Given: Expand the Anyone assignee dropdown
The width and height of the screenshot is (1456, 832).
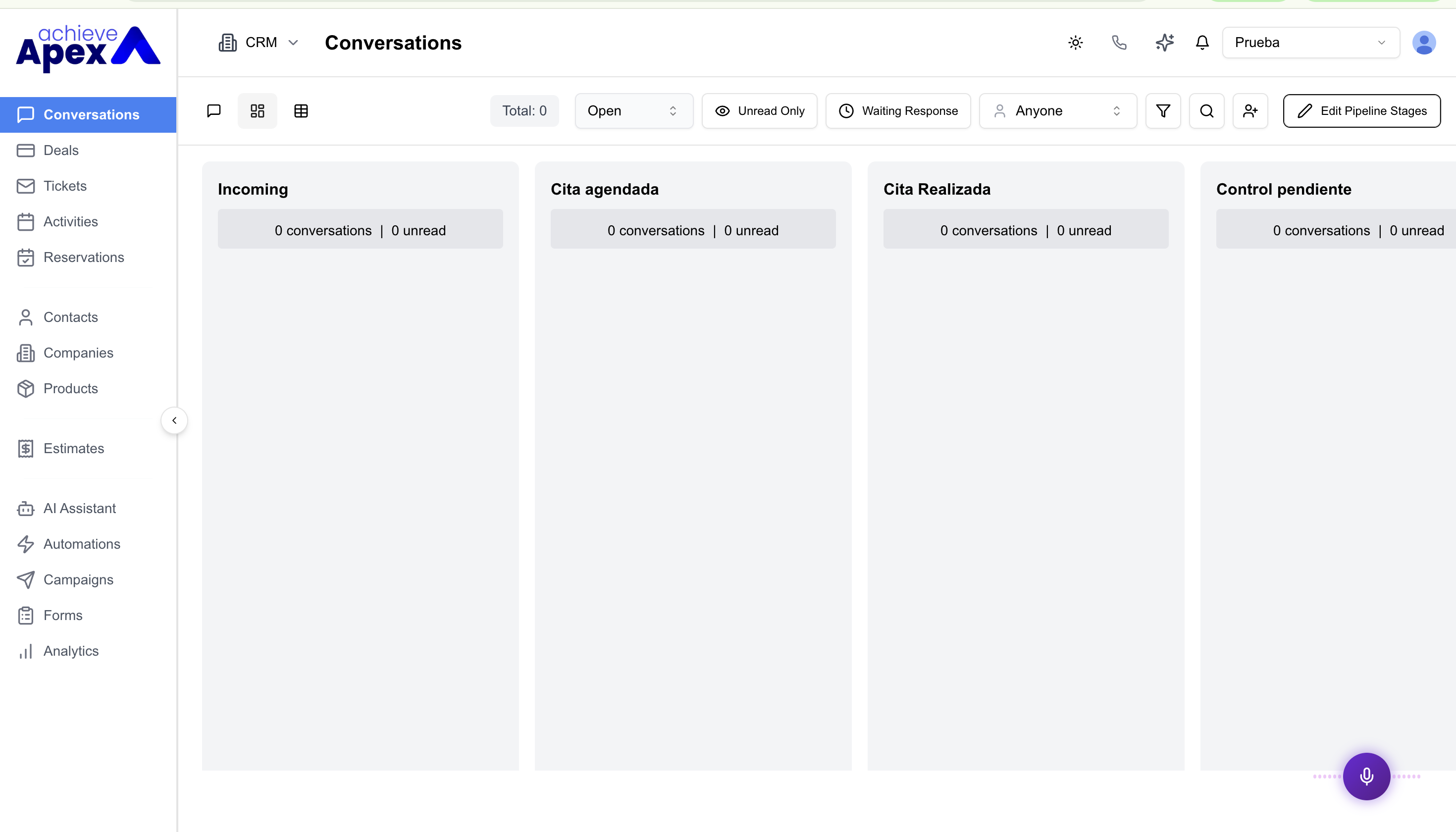Looking at the screenshot, I should coord(1058,111).
